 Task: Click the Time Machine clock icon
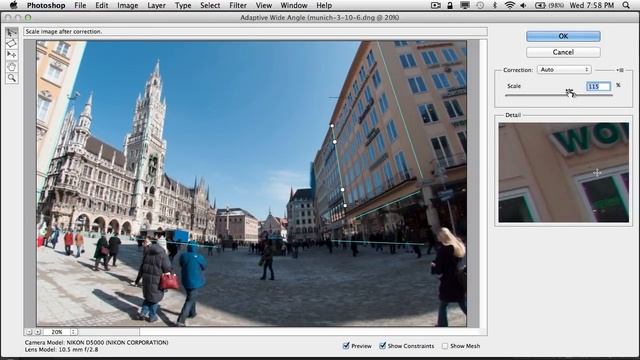coord(480,5)
